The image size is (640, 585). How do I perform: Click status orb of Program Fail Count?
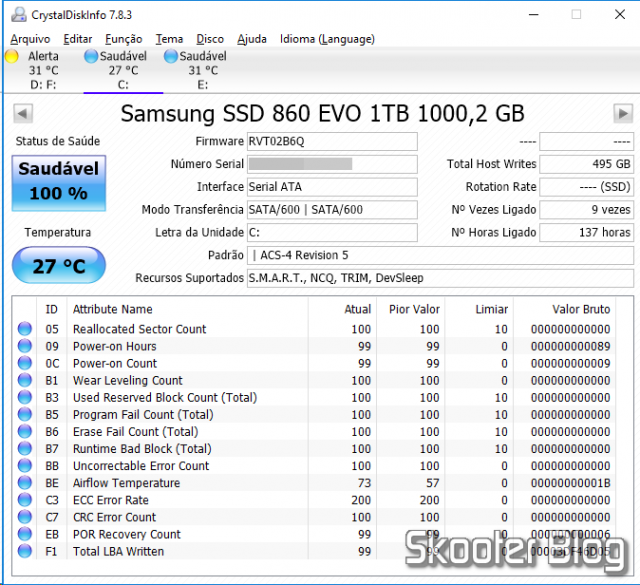25,414
